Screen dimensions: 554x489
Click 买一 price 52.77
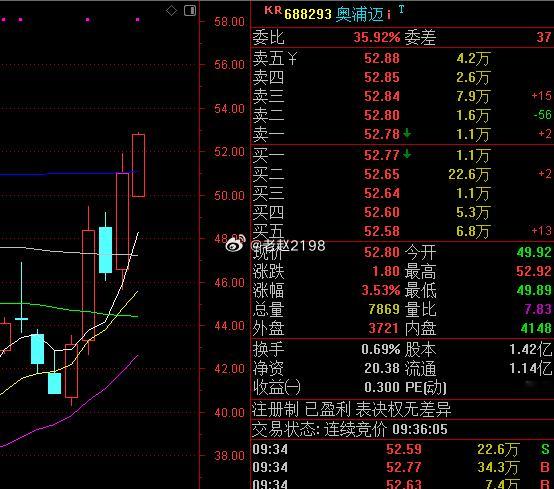click(382, 155)
